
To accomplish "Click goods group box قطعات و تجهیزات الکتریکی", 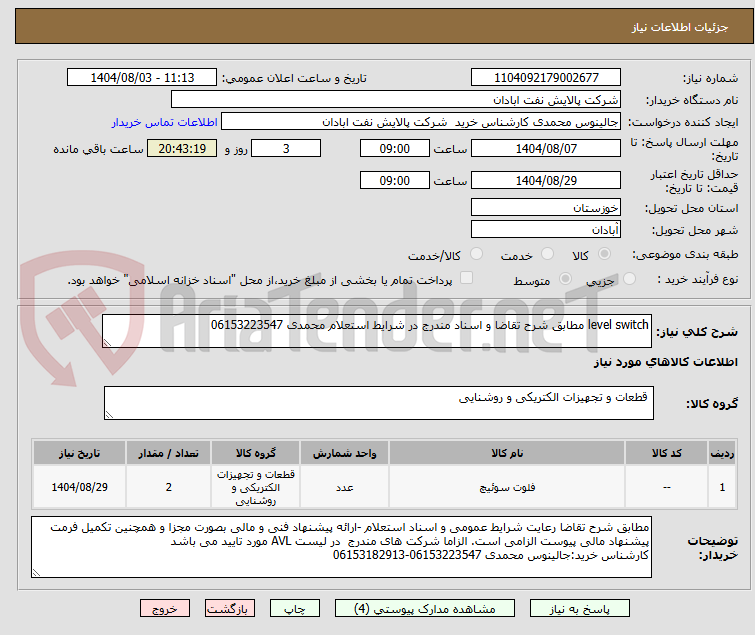I will [x=378, y=403].
